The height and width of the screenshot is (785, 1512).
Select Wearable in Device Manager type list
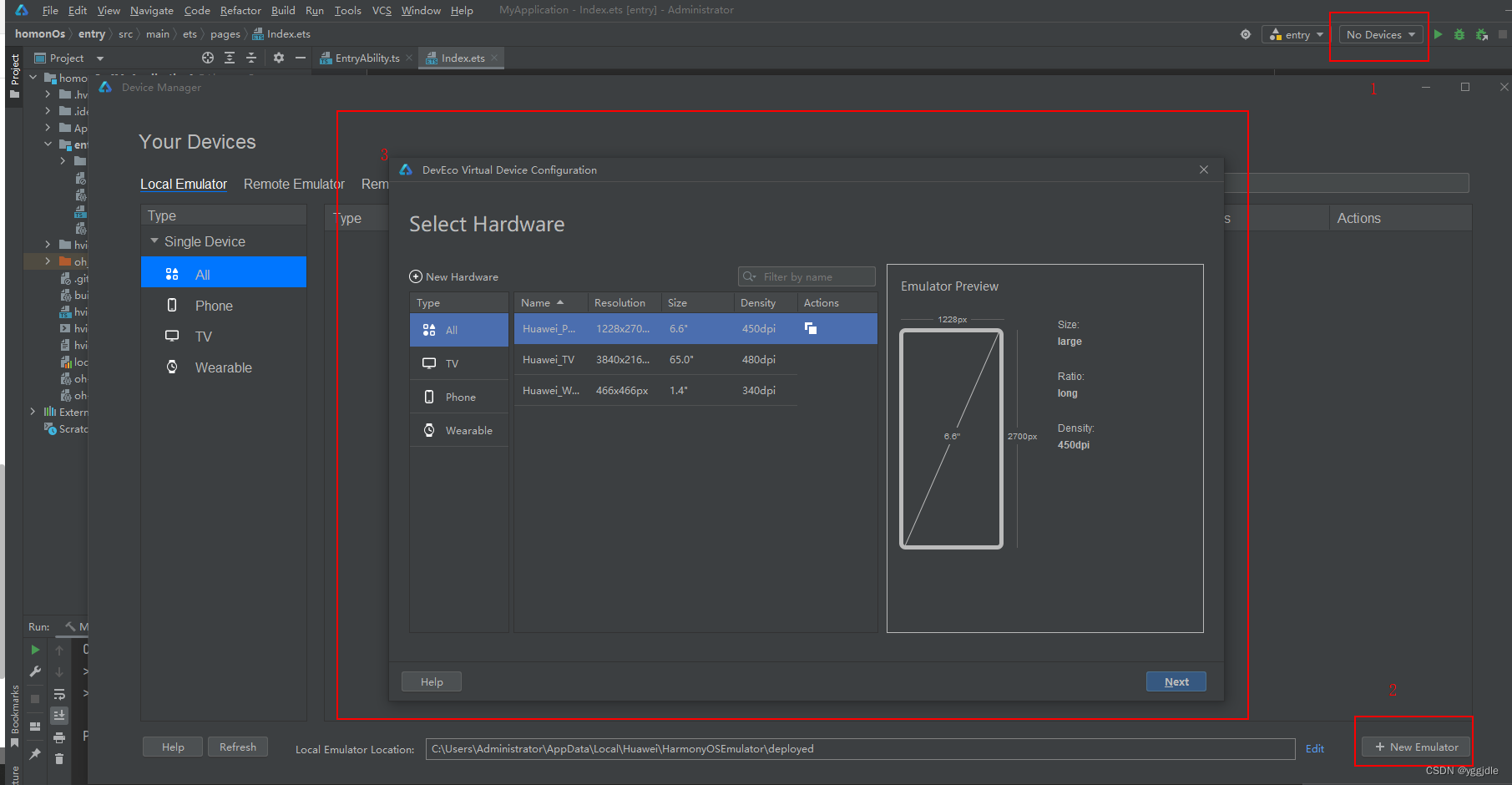point(224,367)
